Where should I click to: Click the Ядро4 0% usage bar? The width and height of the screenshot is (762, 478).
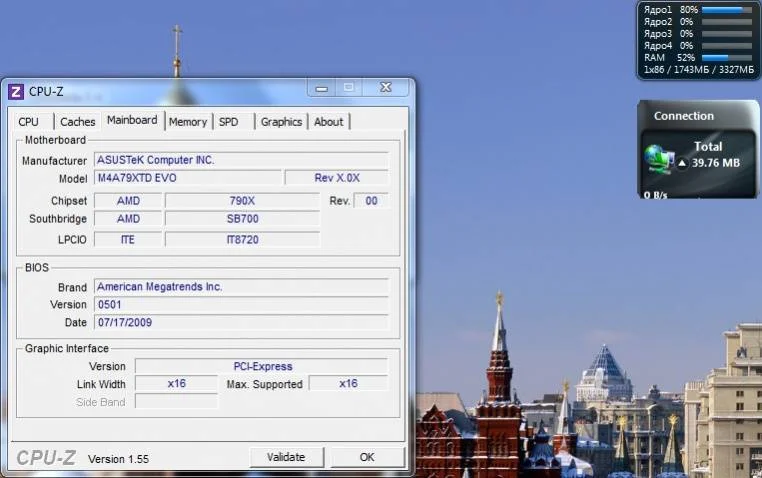click(x=727, y=46)
